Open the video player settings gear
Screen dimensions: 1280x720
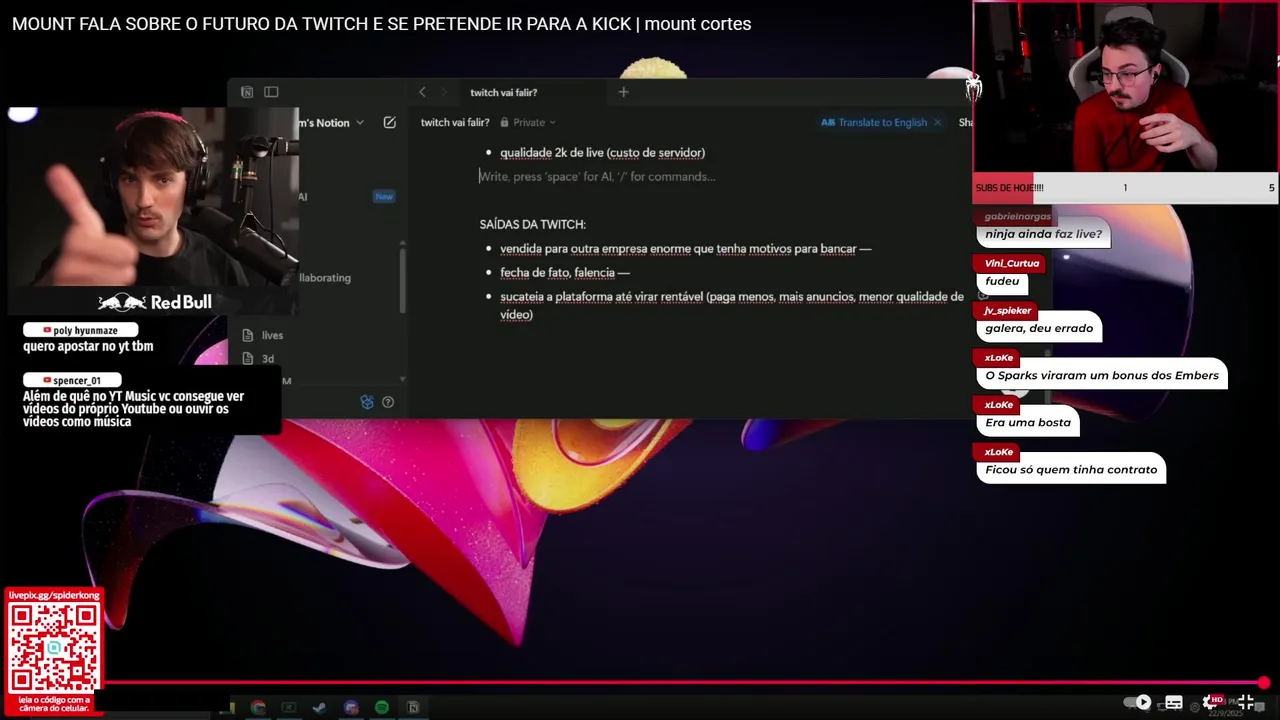click(x=1210, y=702)
